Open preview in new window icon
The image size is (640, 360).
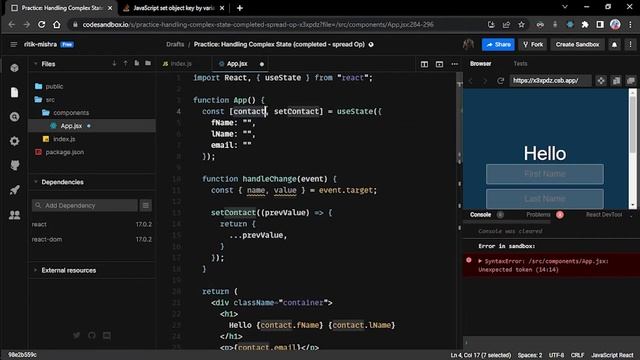pyautogui.click(x=631, y=81)
